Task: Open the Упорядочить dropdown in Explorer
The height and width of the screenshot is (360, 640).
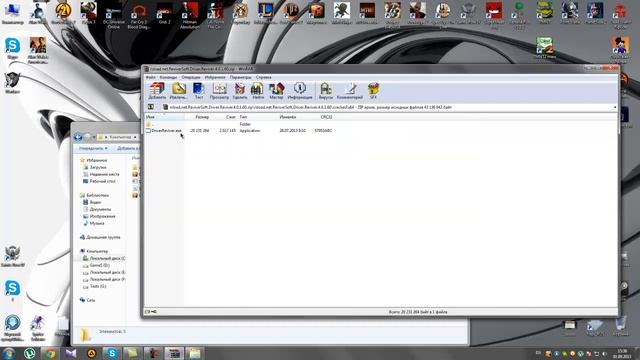Action: tap(93, 149)
